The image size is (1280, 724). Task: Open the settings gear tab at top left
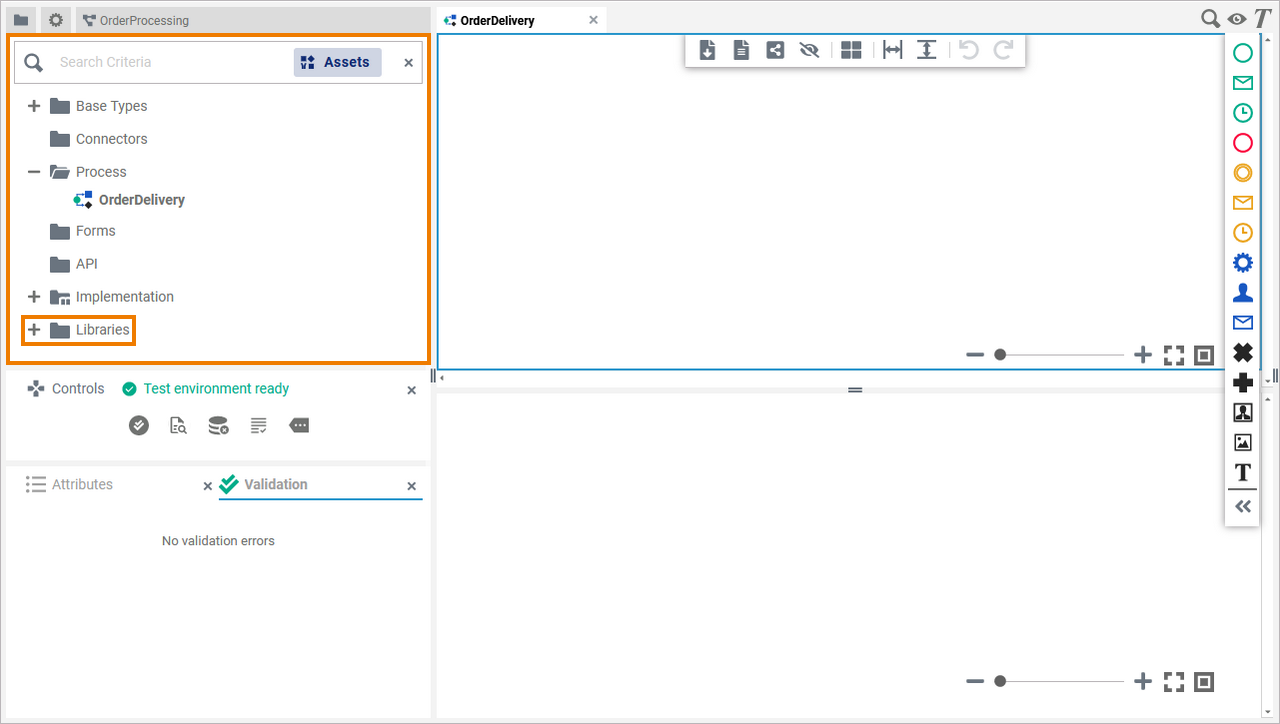tap(56, 20)
